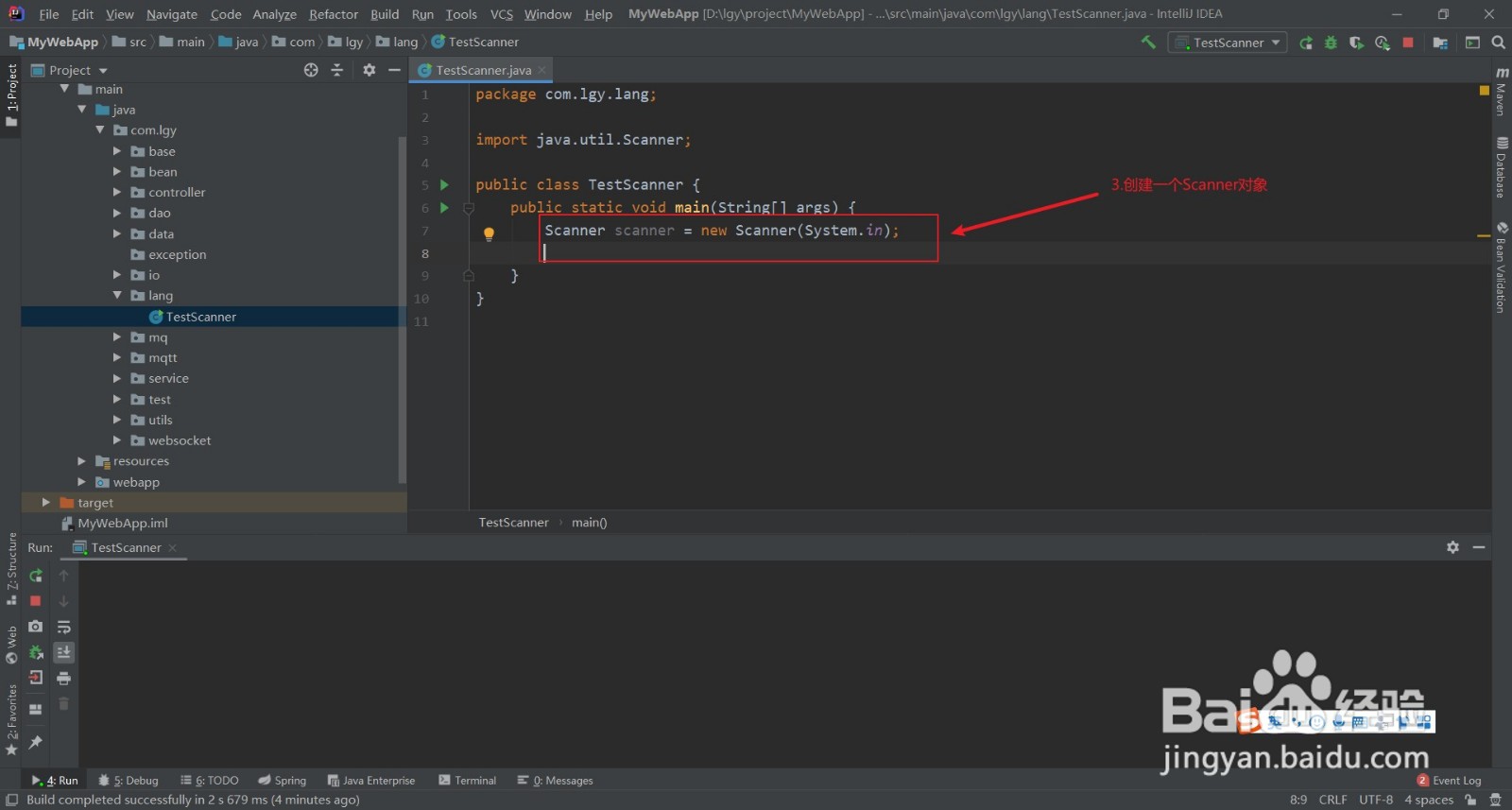Toggle tool window bars with the status bar corner icon
Screen dimensions: 1512x810
[11, 800]
